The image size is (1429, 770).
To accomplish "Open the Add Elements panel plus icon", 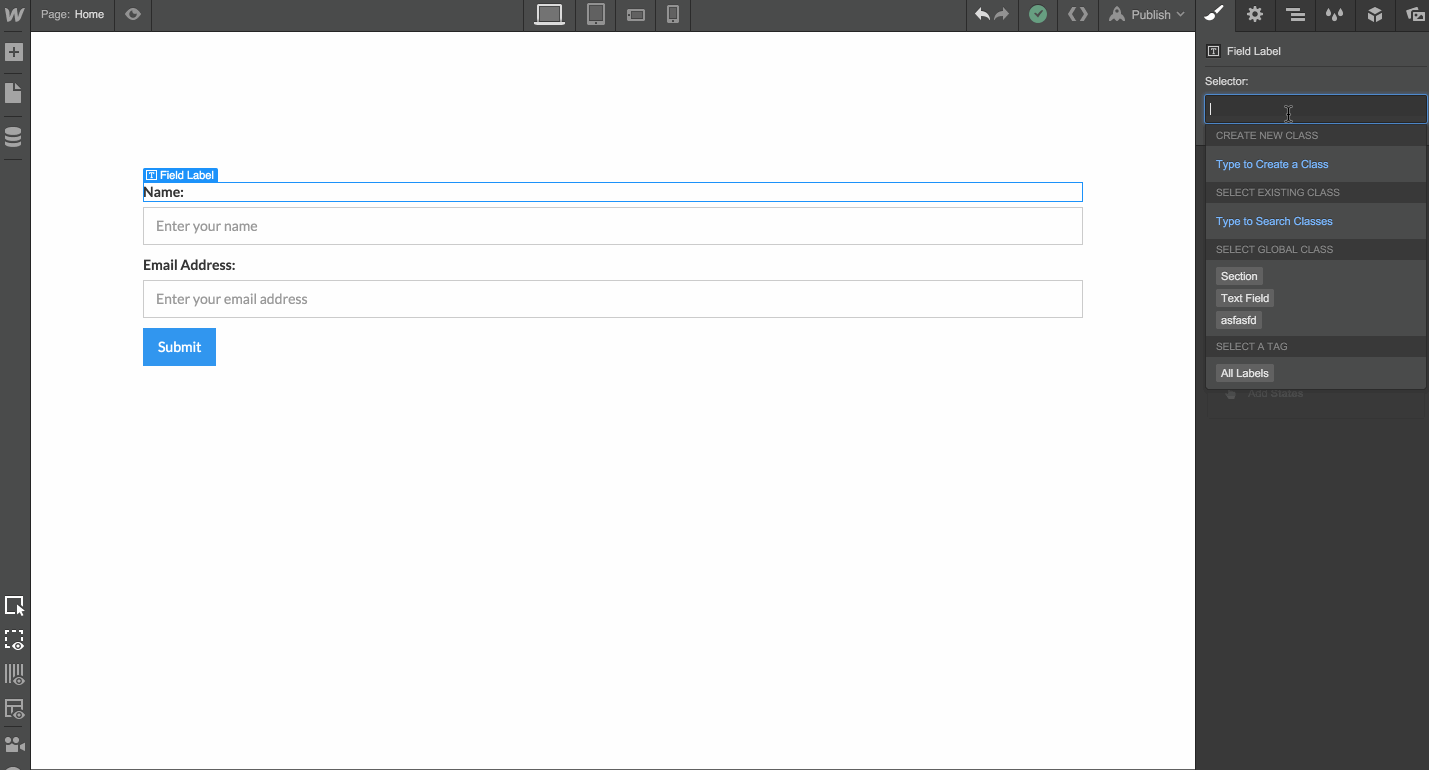I will pos(14,52).
